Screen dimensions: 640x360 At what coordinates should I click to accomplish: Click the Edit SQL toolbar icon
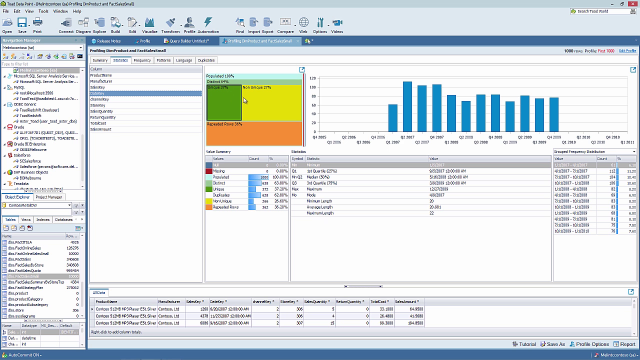[132, 25]
